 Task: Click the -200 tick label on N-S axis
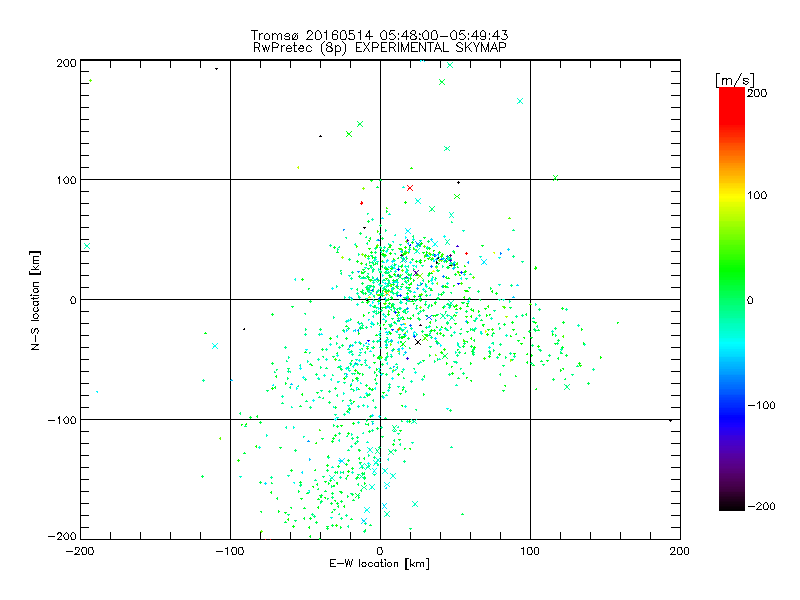click(62, 536)
